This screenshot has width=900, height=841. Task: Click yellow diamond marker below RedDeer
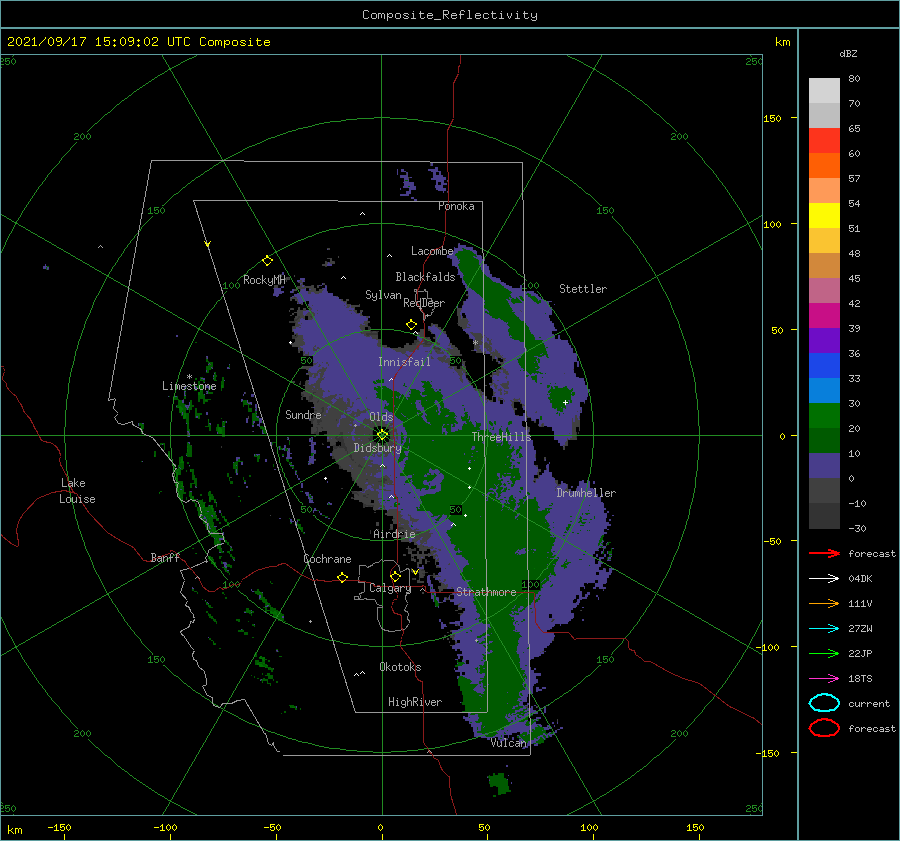click(x=411, y=325)
